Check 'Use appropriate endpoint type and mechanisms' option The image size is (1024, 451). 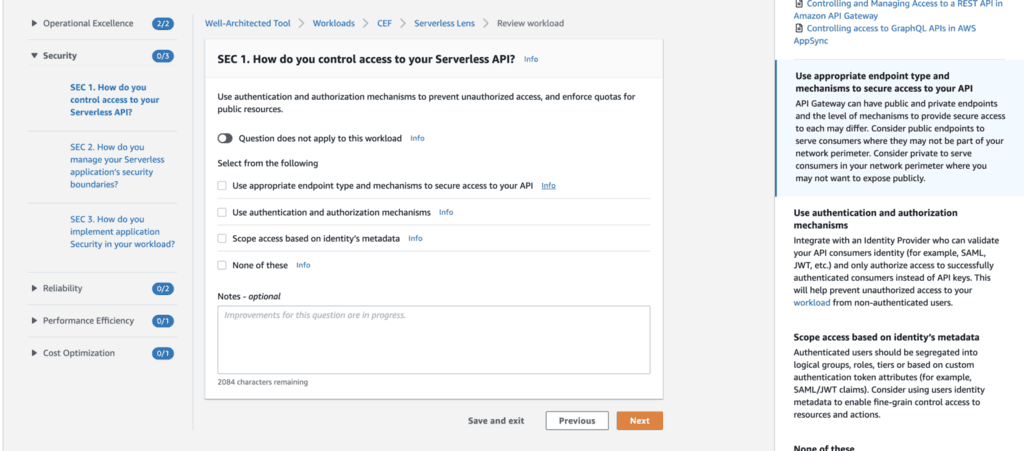[x=222, y=186]
